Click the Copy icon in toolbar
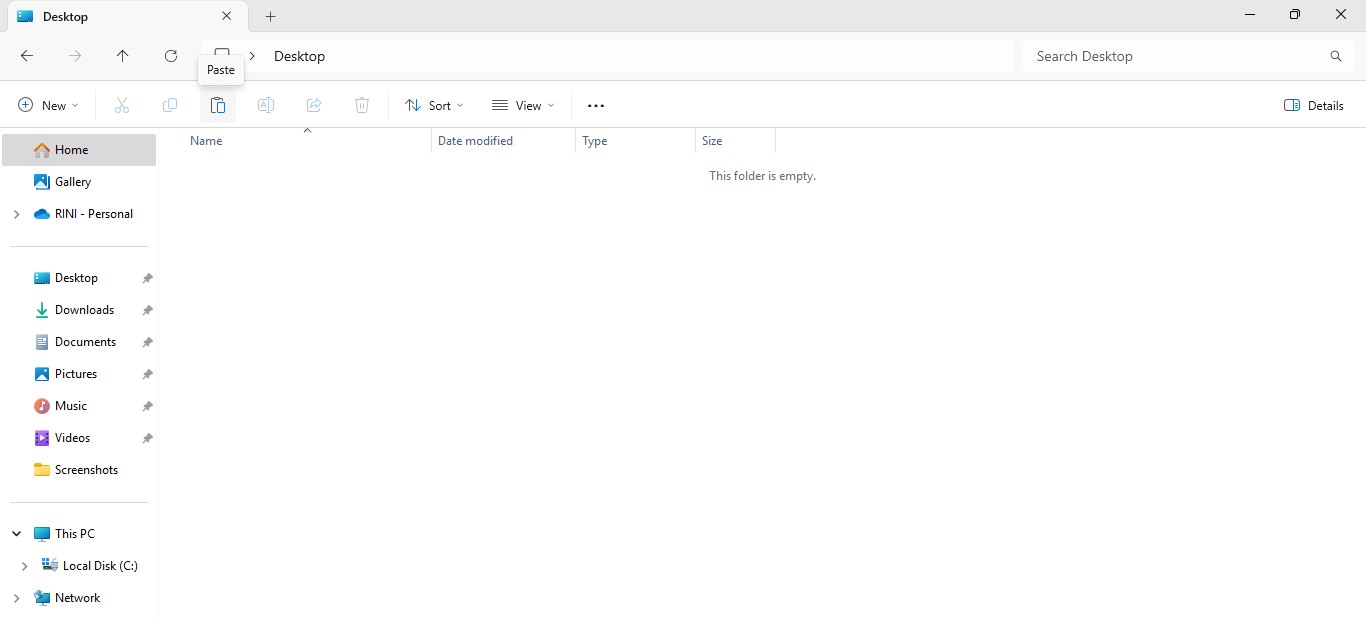This screenshot has height=620, width=1366. coord(170,105)
